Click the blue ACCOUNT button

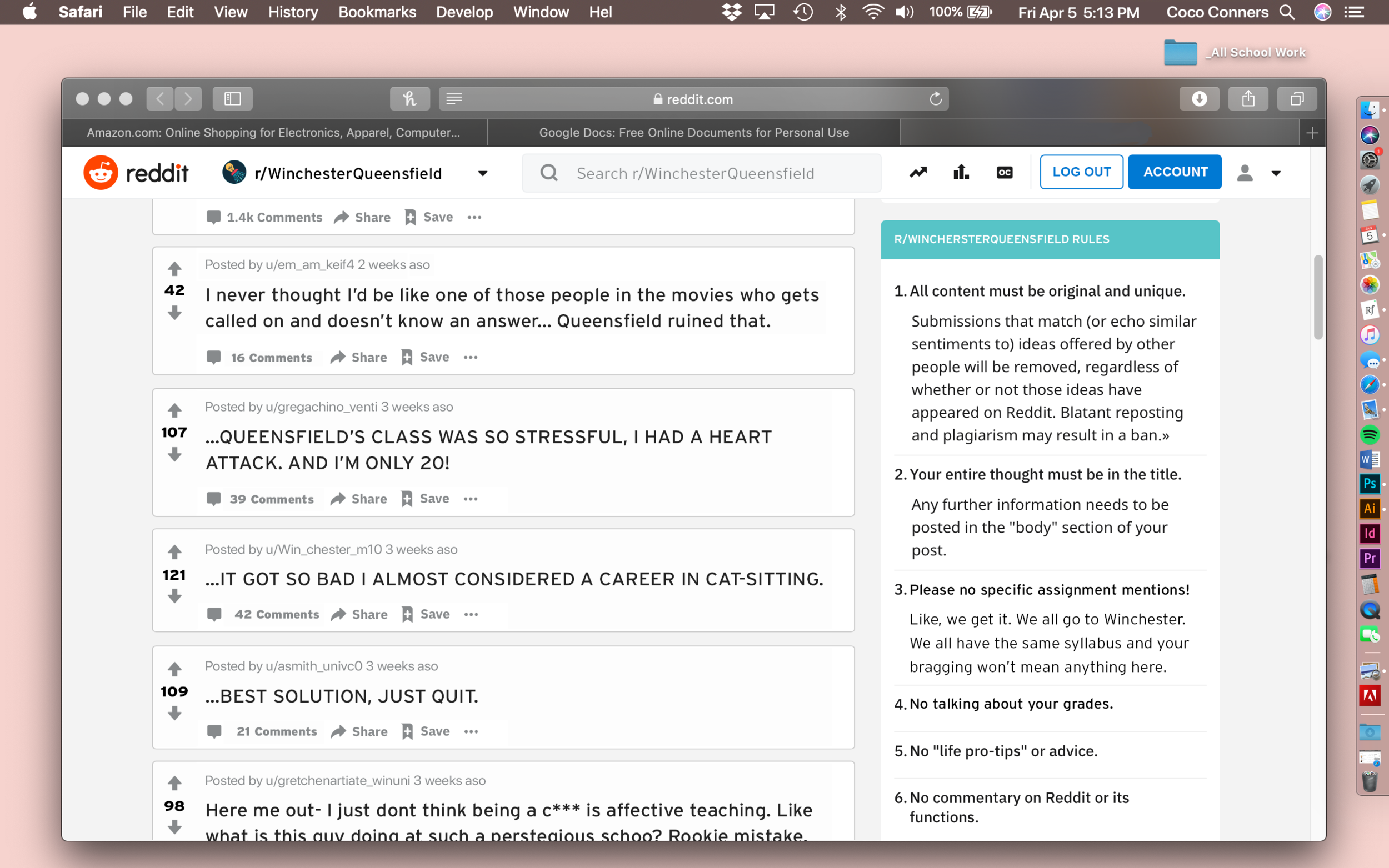pyautogui.click(x=1175, y=172)
